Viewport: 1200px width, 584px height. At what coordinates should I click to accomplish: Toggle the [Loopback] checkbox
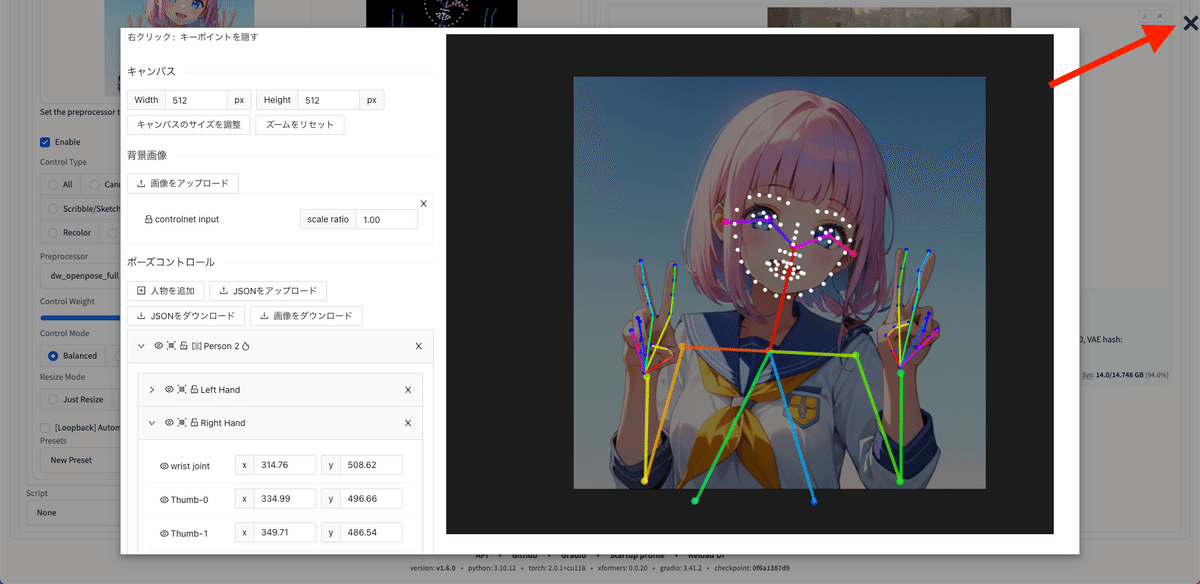pos(45,427)
